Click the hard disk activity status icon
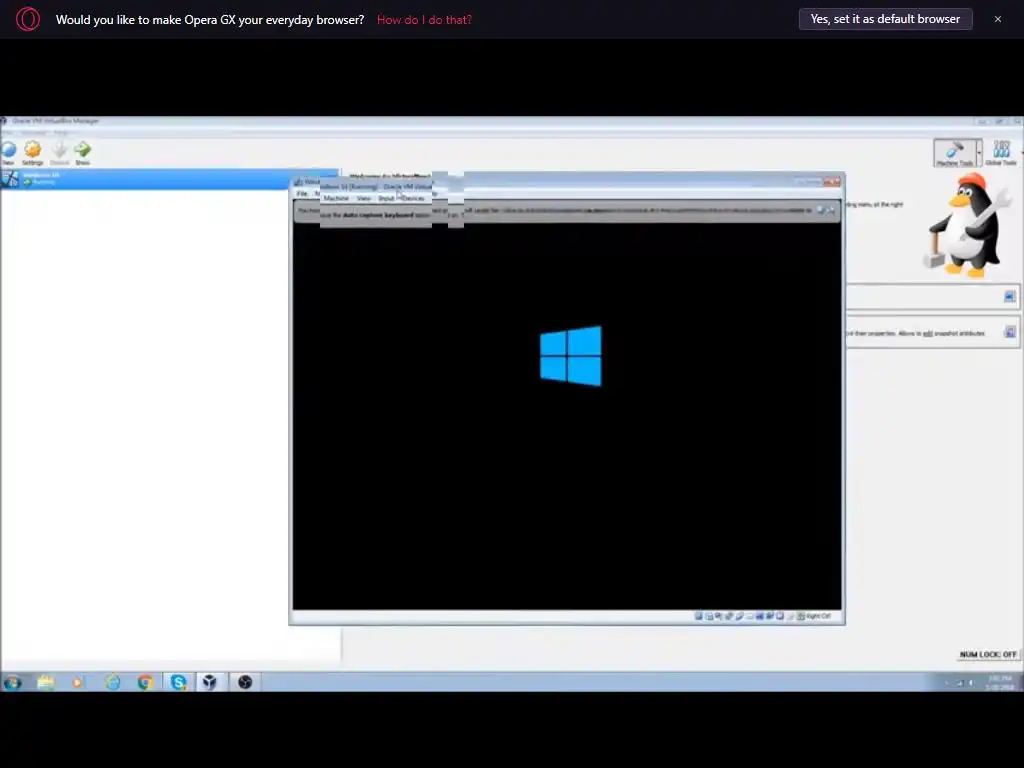 (698, 616)
